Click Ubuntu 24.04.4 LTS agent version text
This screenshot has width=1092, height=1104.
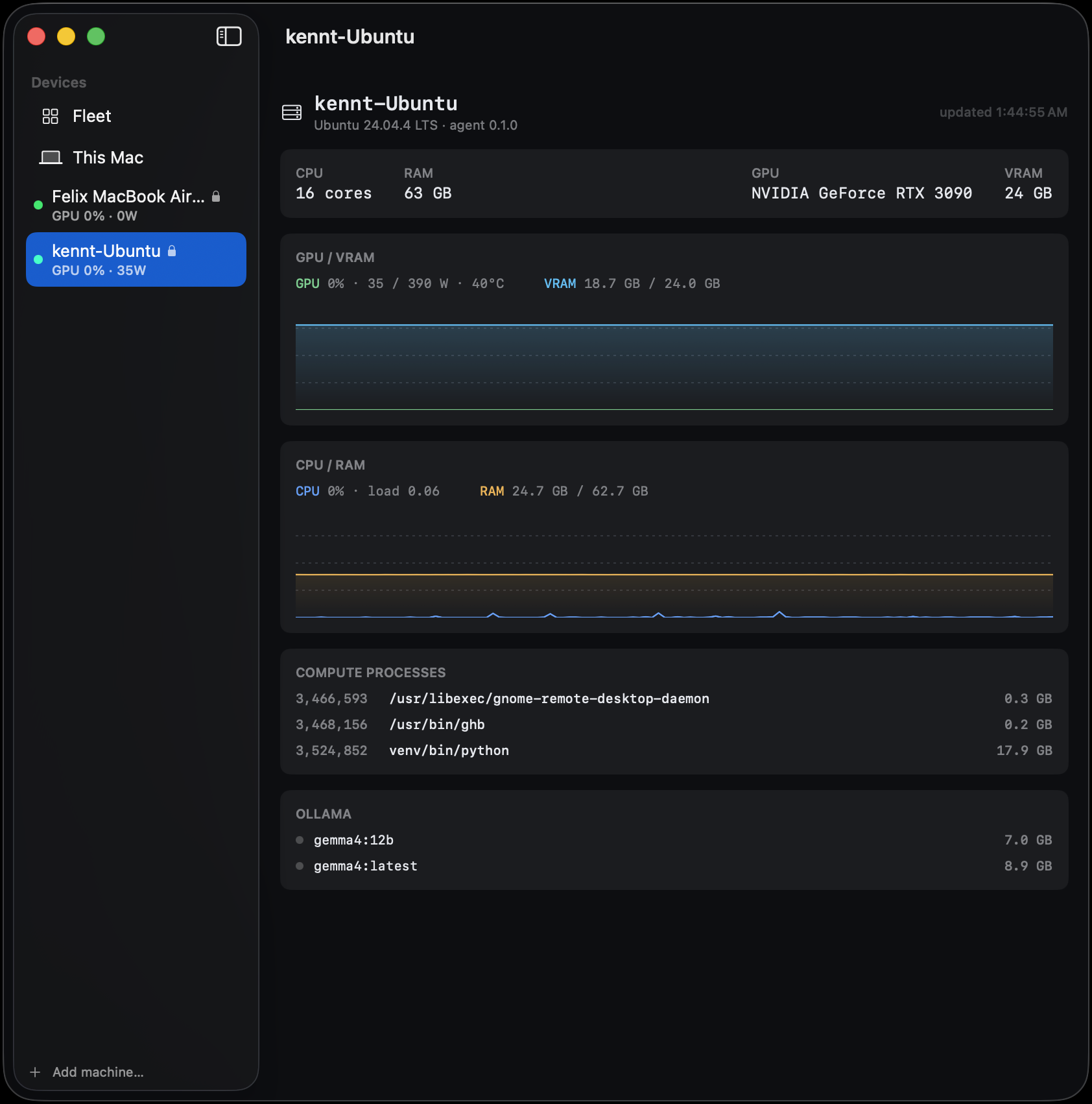416,125
